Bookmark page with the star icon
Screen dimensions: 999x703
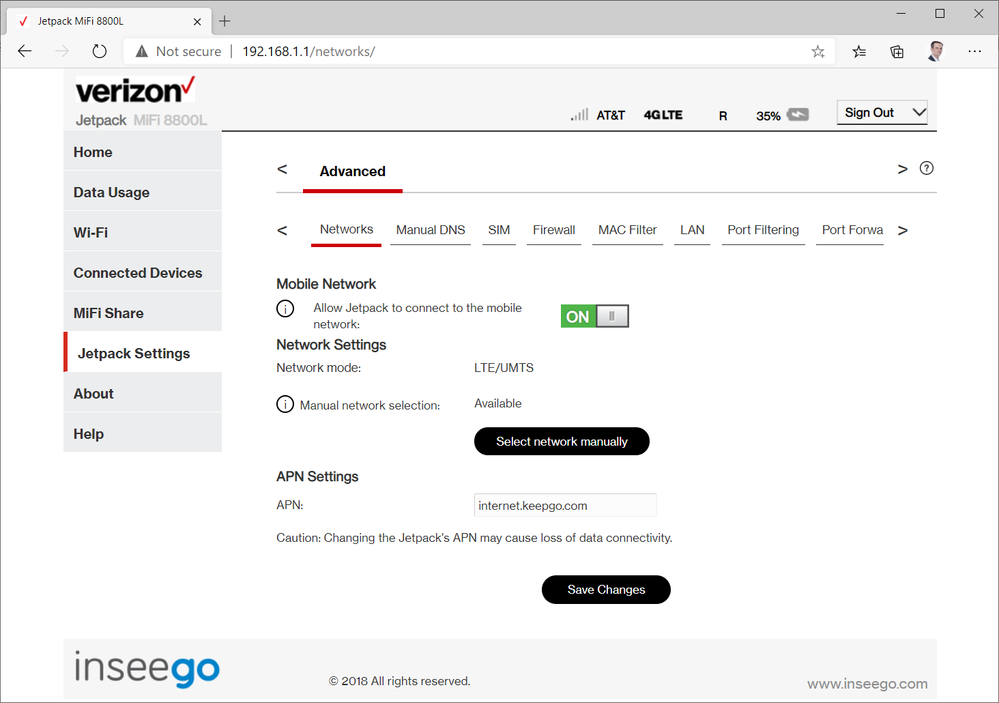point(818,51)
